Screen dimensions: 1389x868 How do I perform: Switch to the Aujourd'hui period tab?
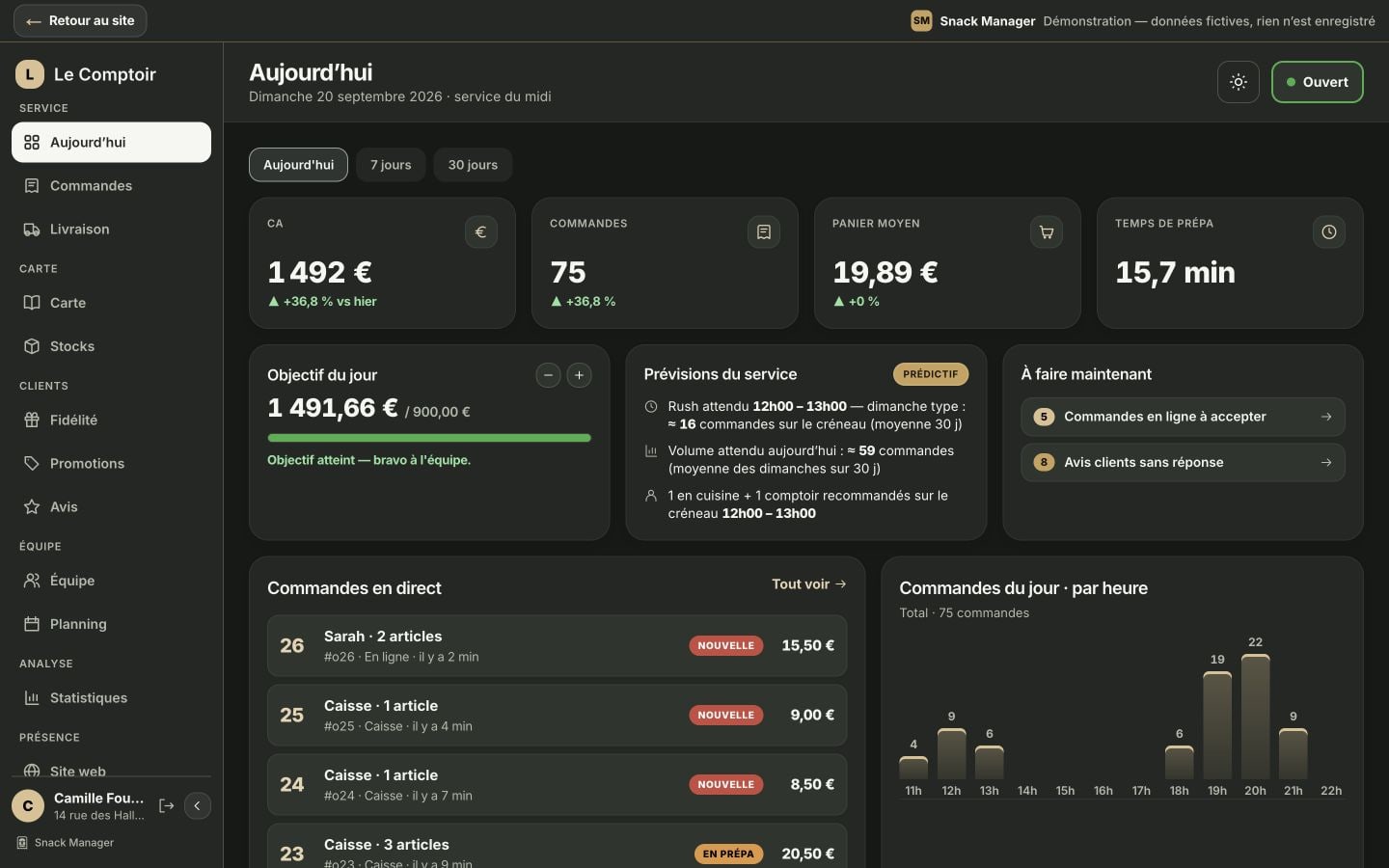pyautogui.click(x=298, y=165)
